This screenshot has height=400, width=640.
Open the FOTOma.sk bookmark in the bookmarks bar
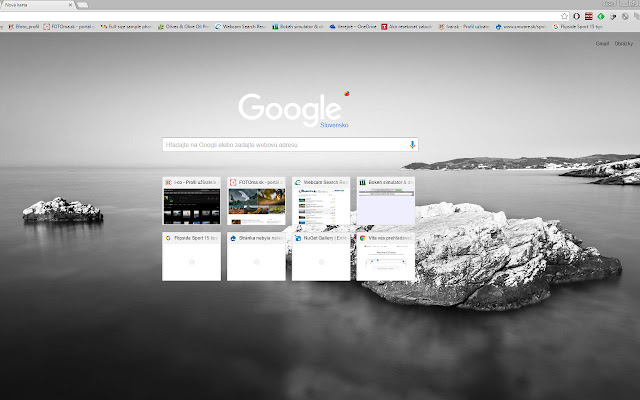[69, 27]
